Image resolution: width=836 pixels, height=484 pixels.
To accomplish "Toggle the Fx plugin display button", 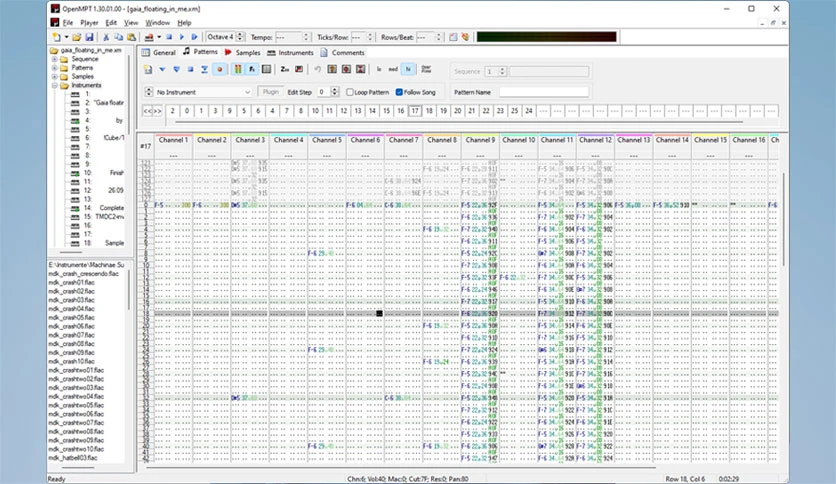I will [252, 69].
